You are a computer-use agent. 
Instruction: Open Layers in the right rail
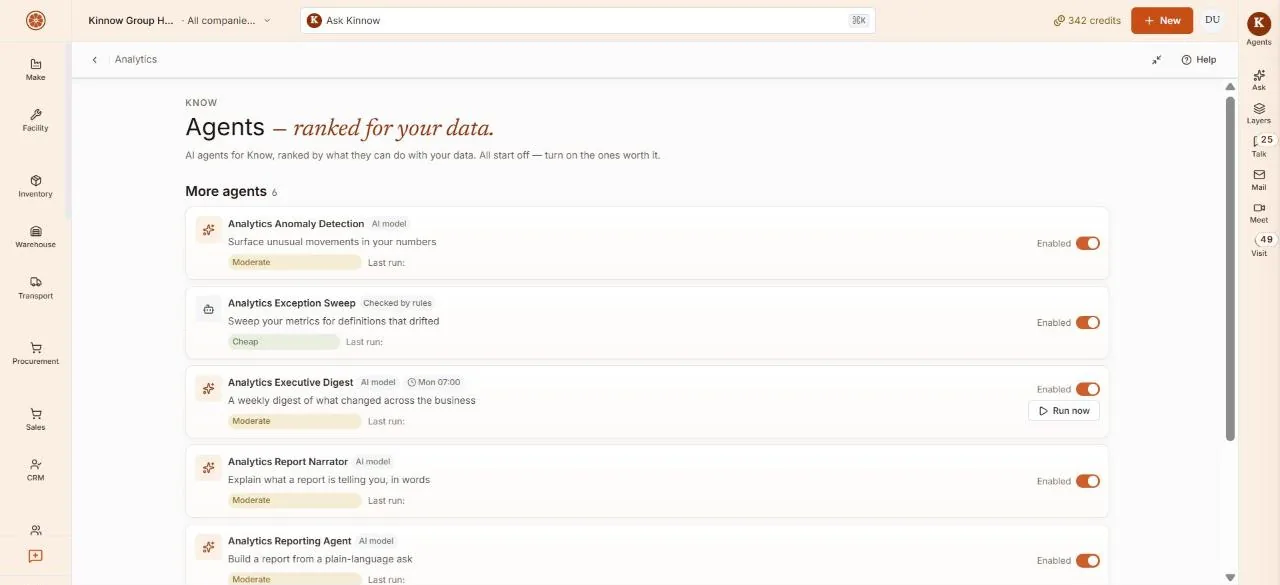(x=1259, y=113)
